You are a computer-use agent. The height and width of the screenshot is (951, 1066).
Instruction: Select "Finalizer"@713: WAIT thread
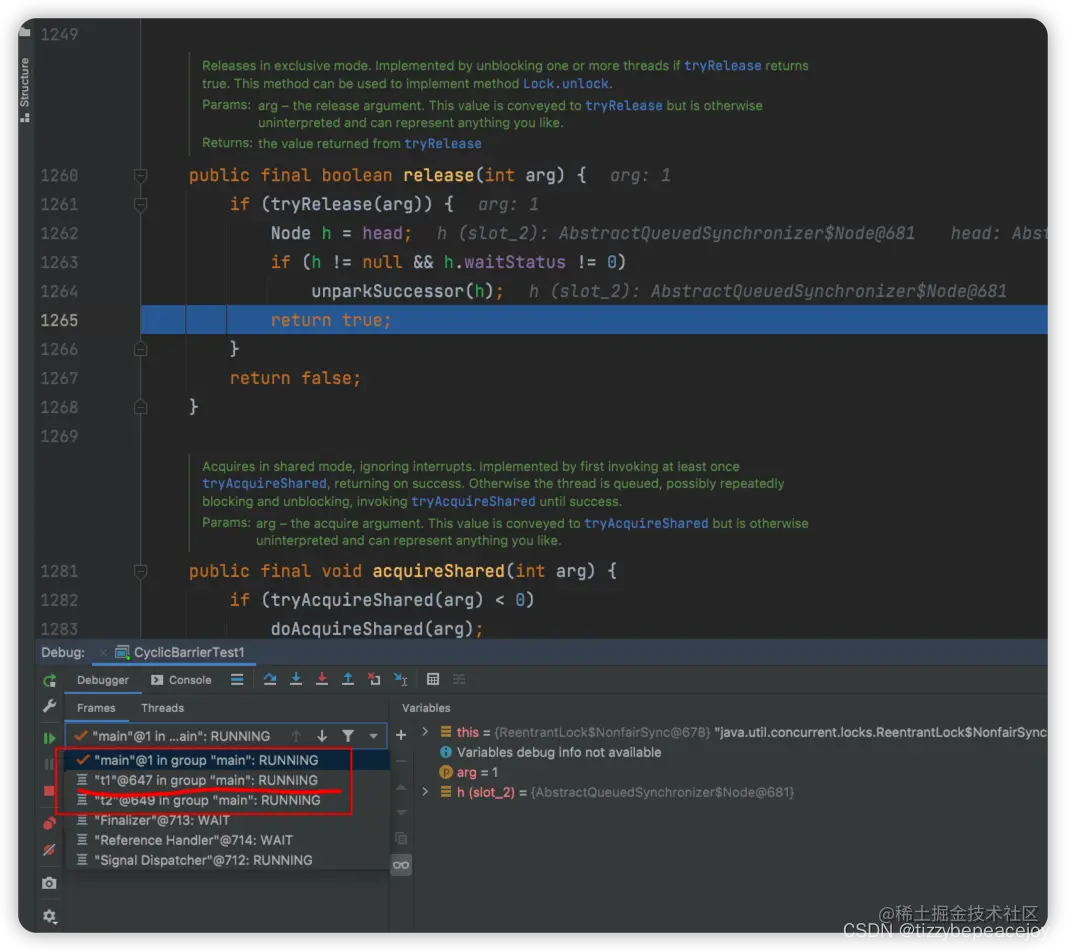pos(227,820)
